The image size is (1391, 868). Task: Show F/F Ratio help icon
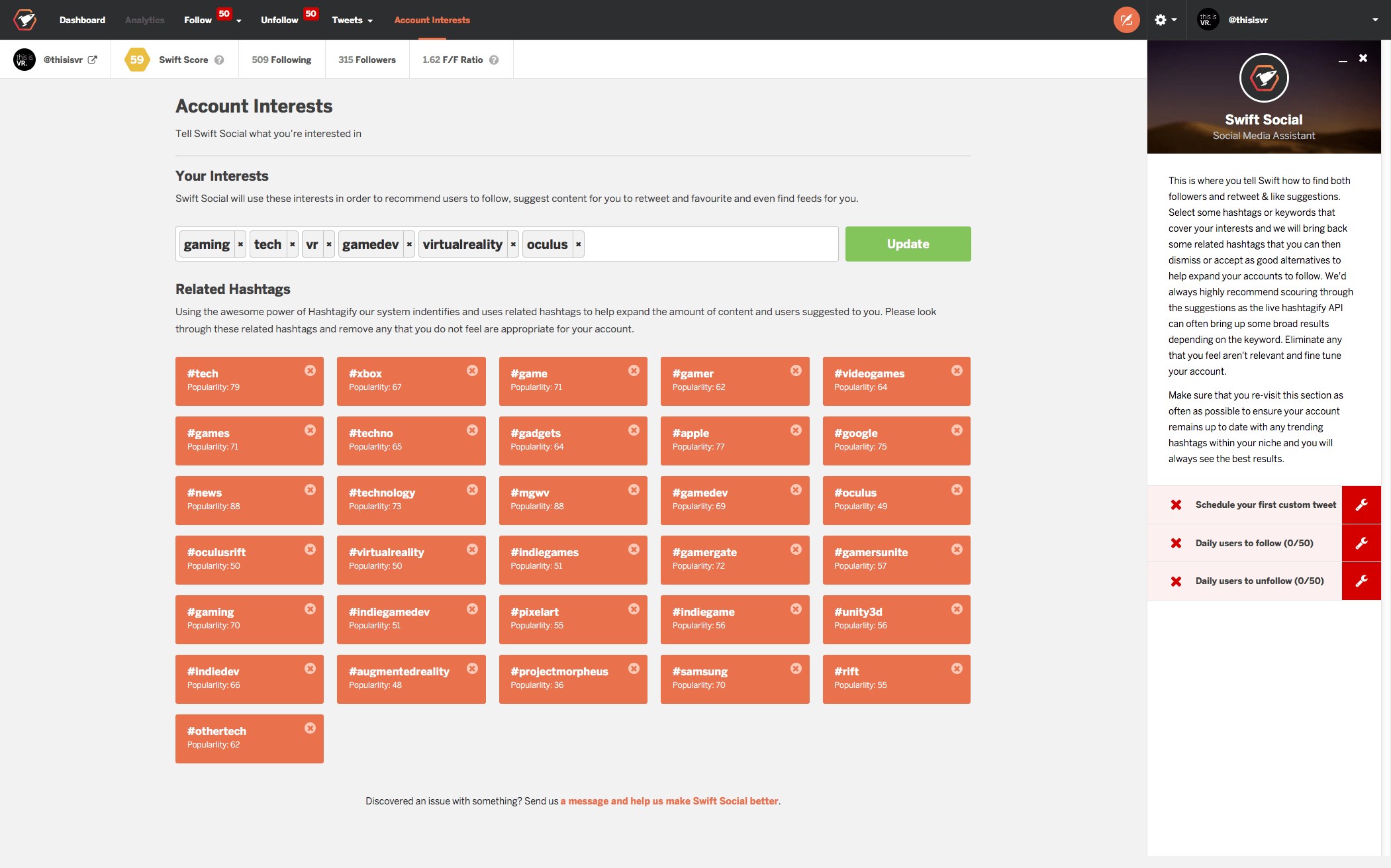(x=494, y=60)
